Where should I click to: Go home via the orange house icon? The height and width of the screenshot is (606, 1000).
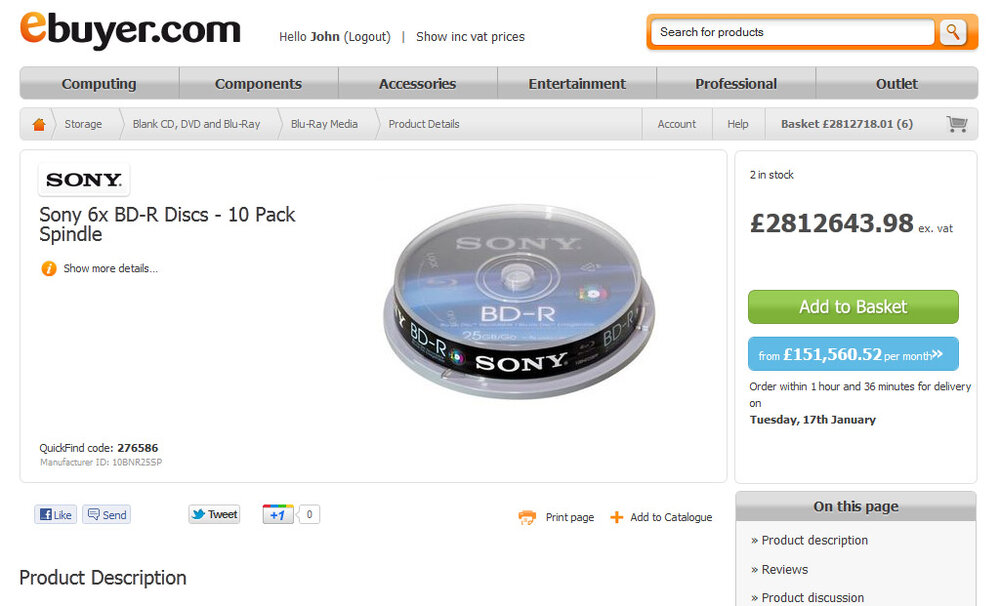39,124
